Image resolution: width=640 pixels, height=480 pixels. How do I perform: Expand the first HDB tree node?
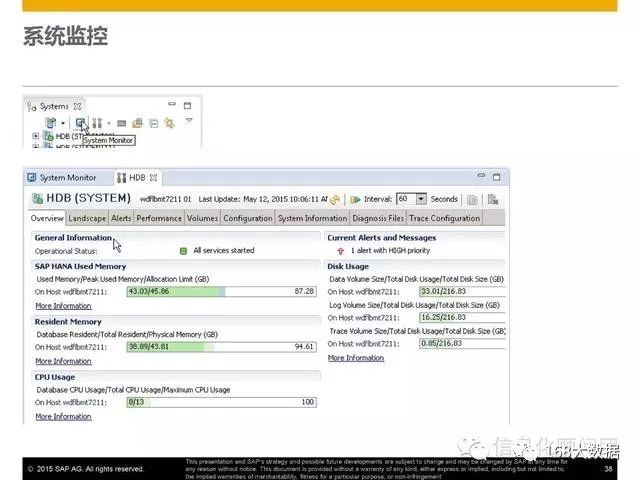click(x=36, y=136)
